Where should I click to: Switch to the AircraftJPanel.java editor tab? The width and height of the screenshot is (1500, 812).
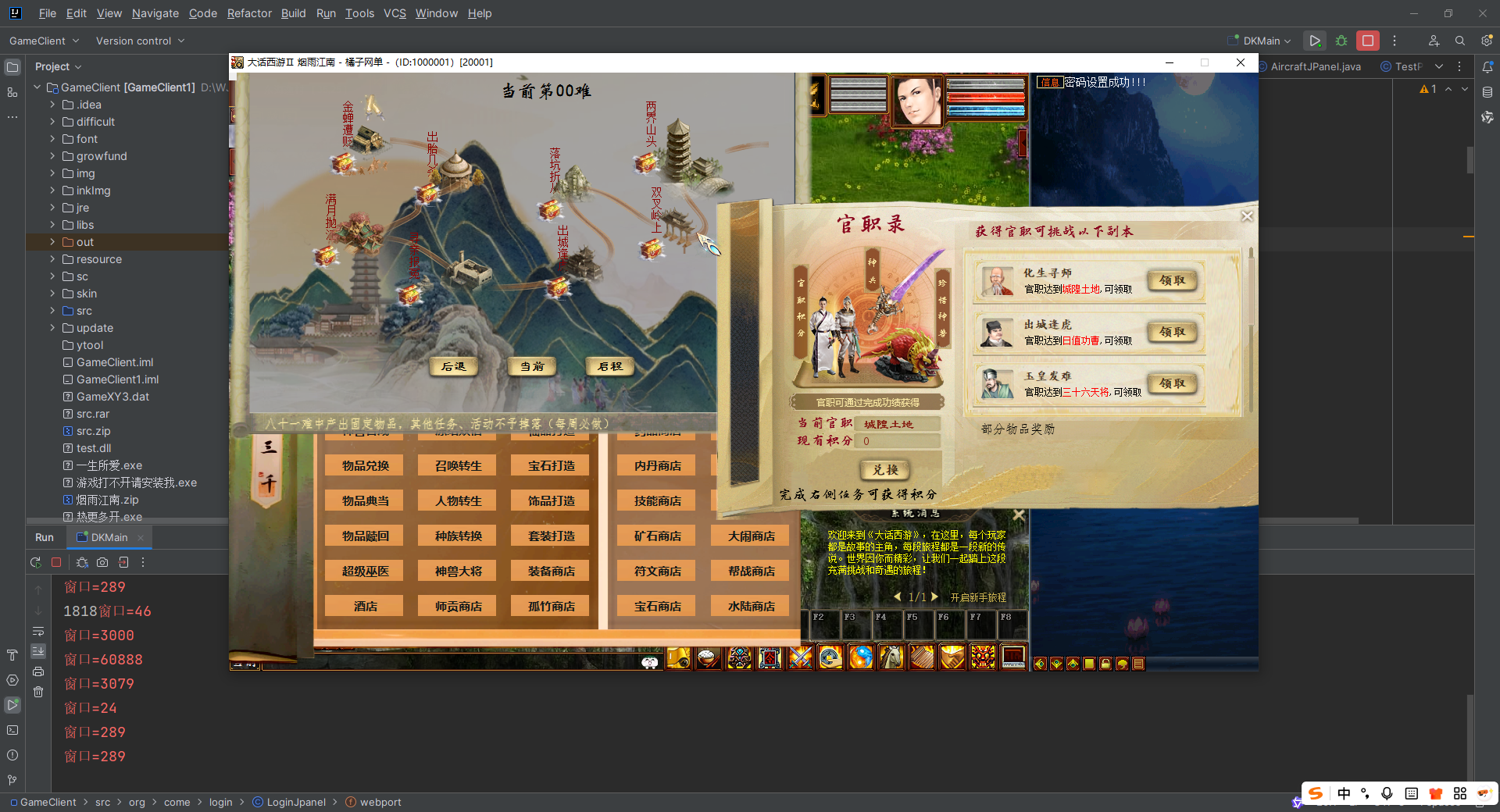(1315, 66)
